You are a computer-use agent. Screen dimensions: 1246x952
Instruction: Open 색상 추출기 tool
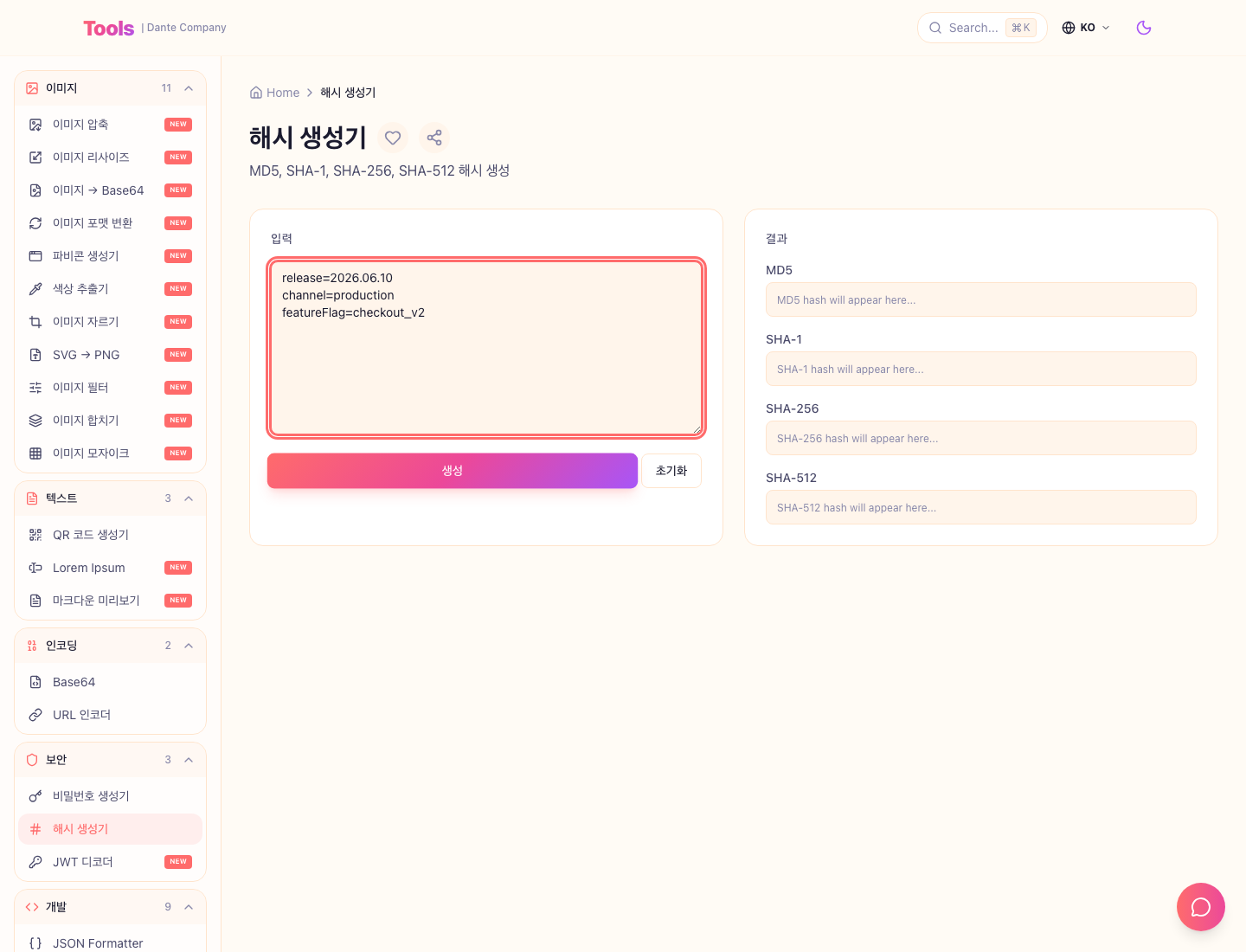(110, 289)
